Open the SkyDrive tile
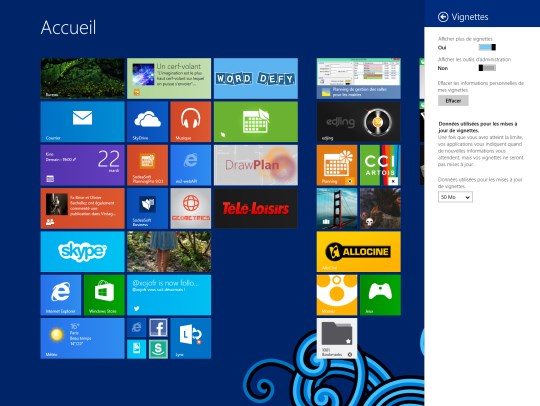 [147, 122]
